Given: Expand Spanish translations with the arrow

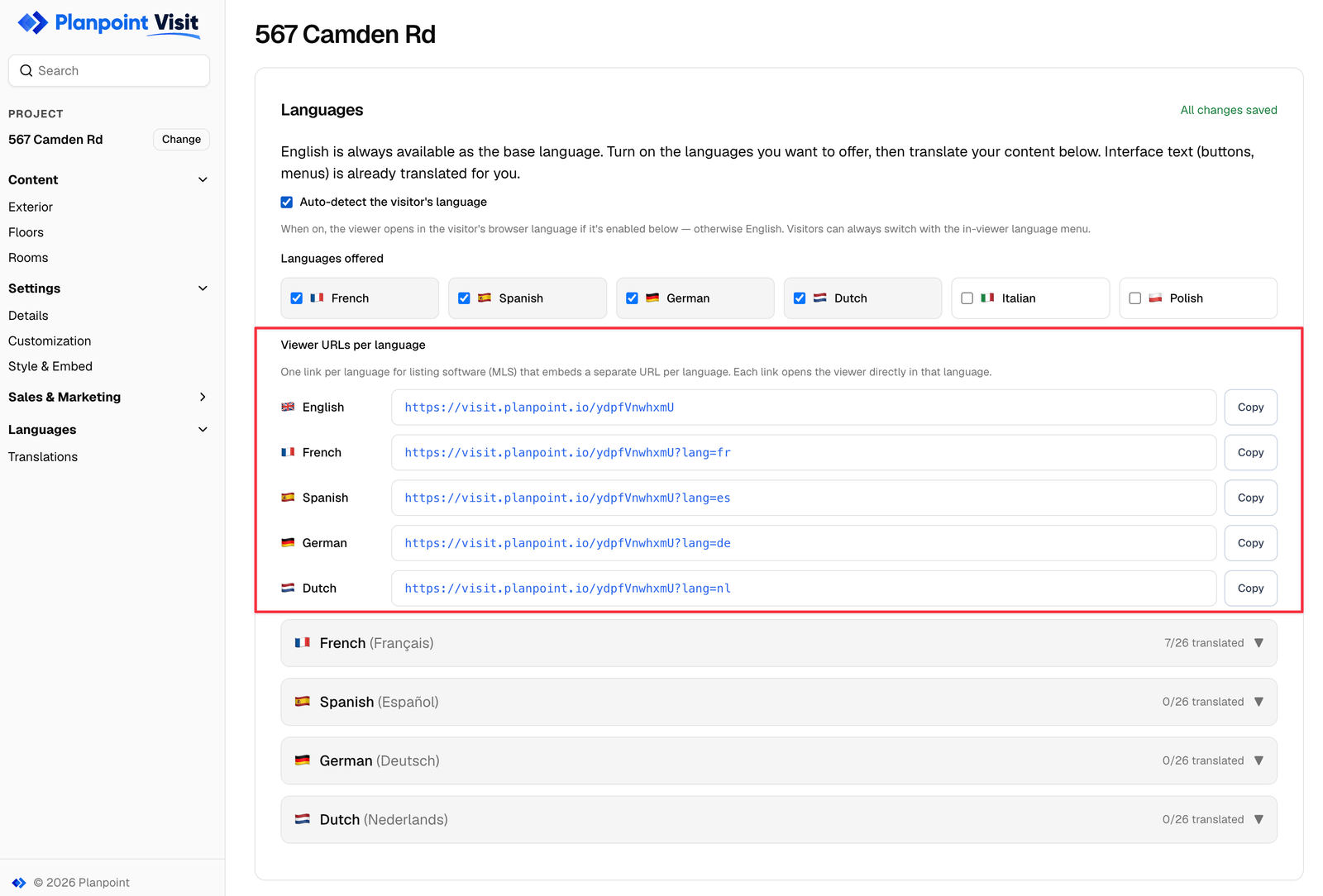Looking at the screenshot, I should coord(1259,702).
